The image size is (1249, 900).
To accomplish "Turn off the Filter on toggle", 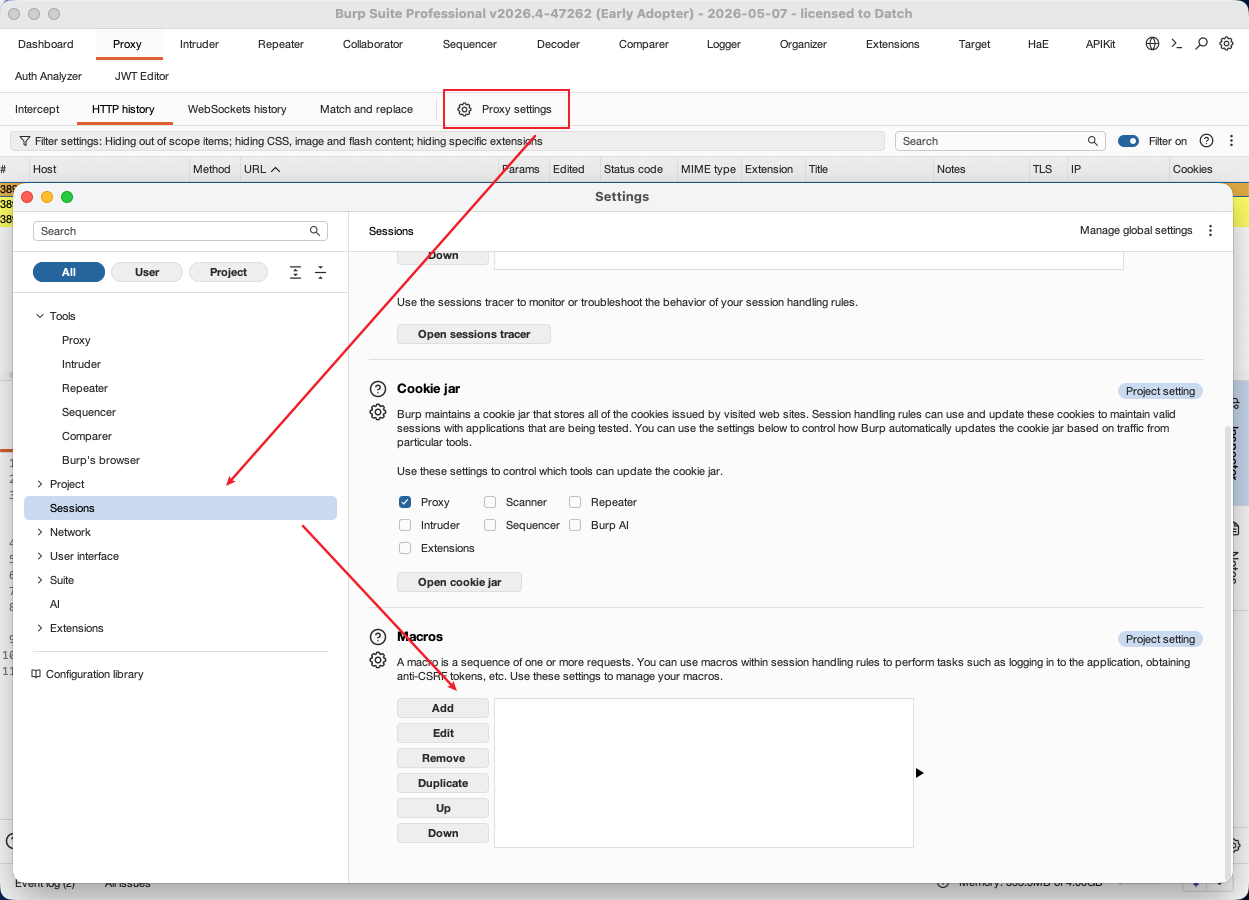I will pos(1128,141).
